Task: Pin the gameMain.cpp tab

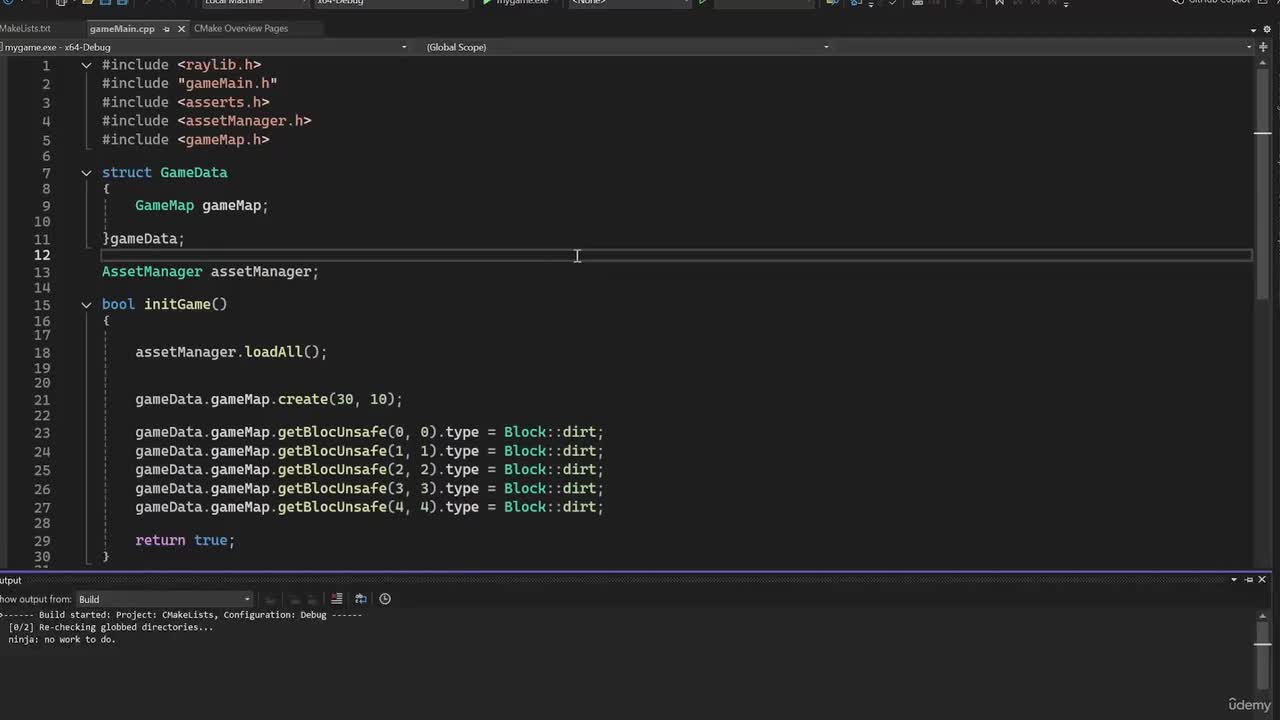Action: pyautogui.click(x=166, y=29)
